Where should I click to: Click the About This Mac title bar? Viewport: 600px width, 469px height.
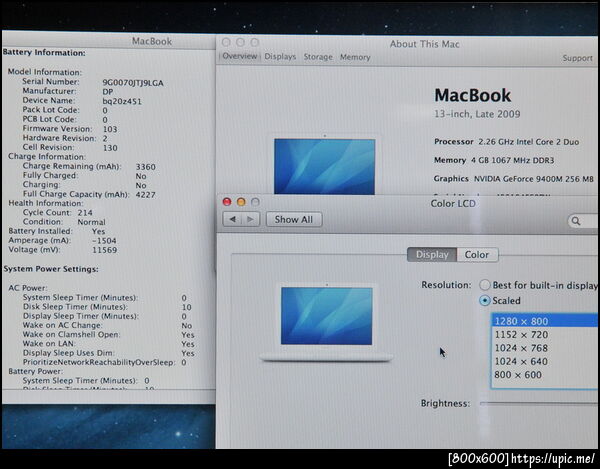tap(408, 44)
